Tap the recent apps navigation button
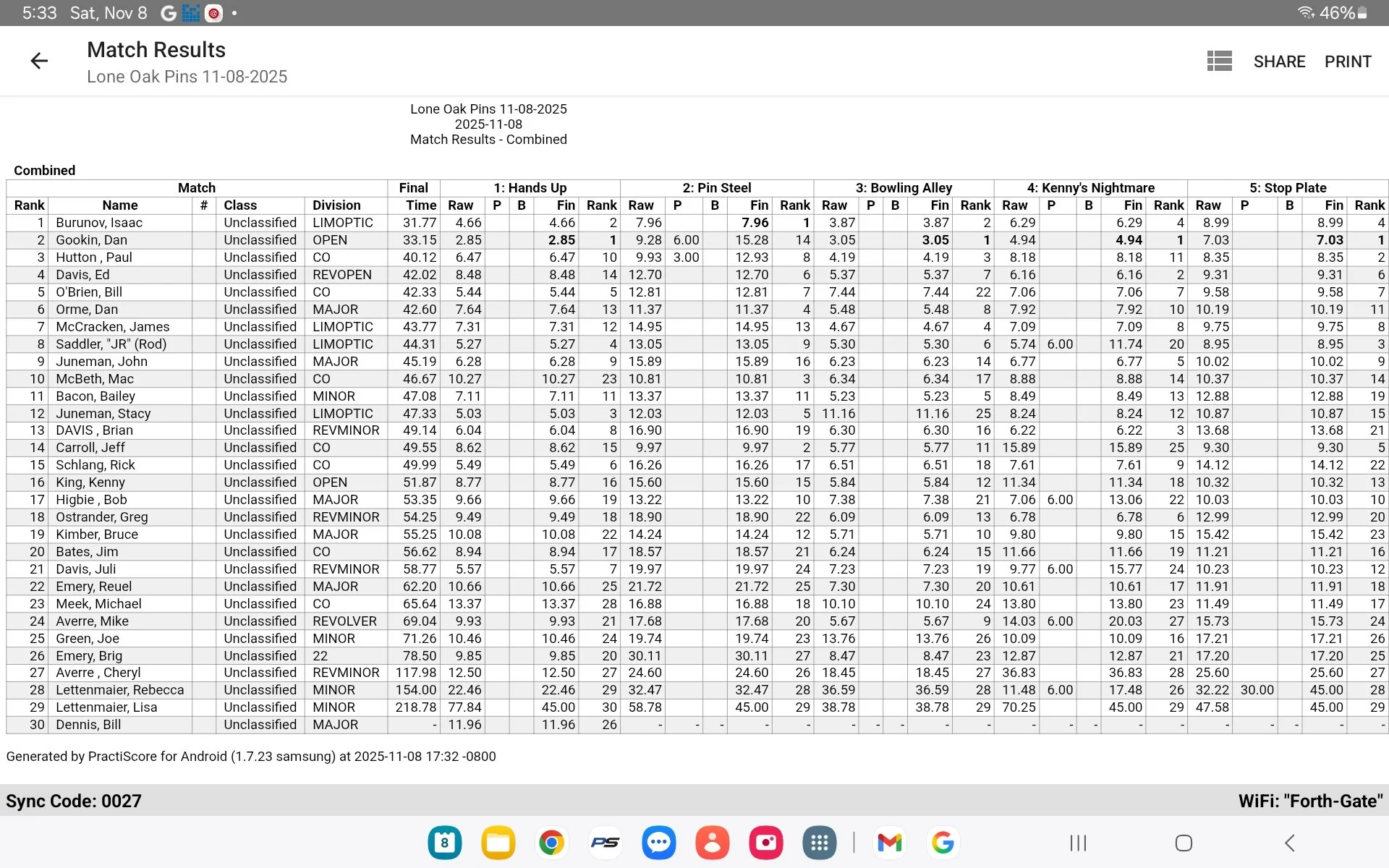The height and width of the screenshot is (868, 1389). pos(1078,843)
